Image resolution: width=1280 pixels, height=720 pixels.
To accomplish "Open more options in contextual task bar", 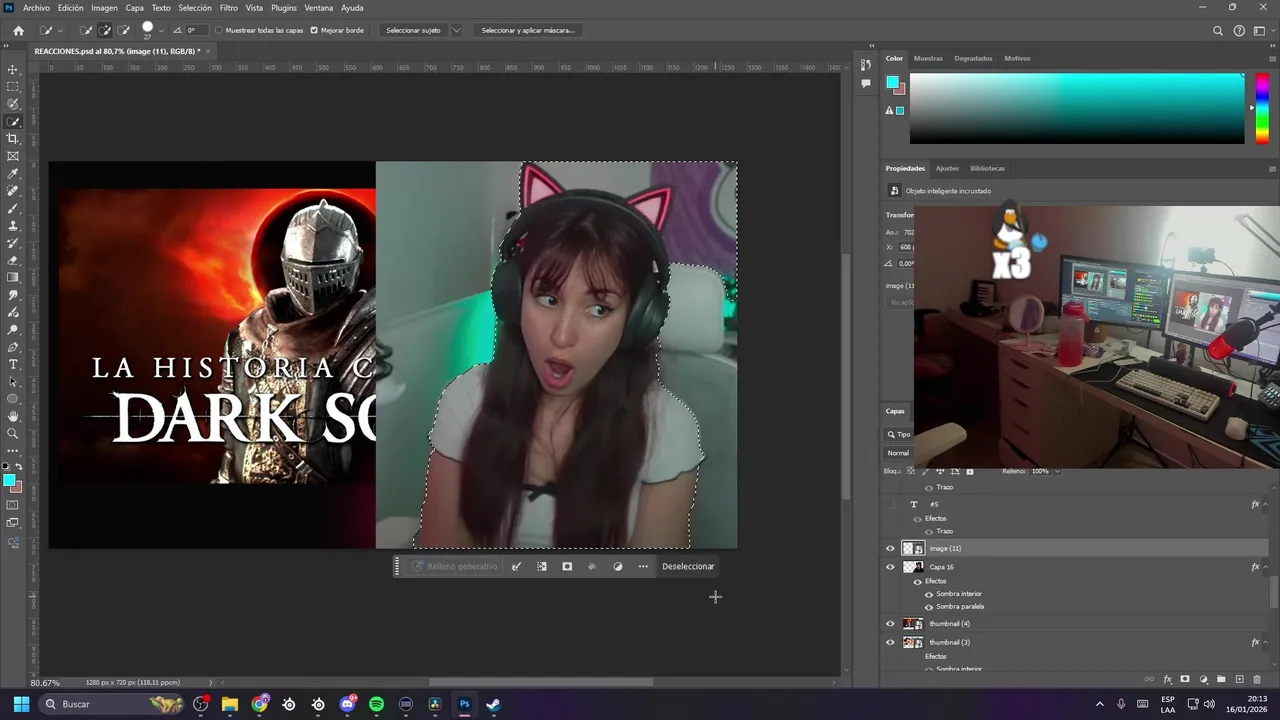I will (x=643, y=566).
